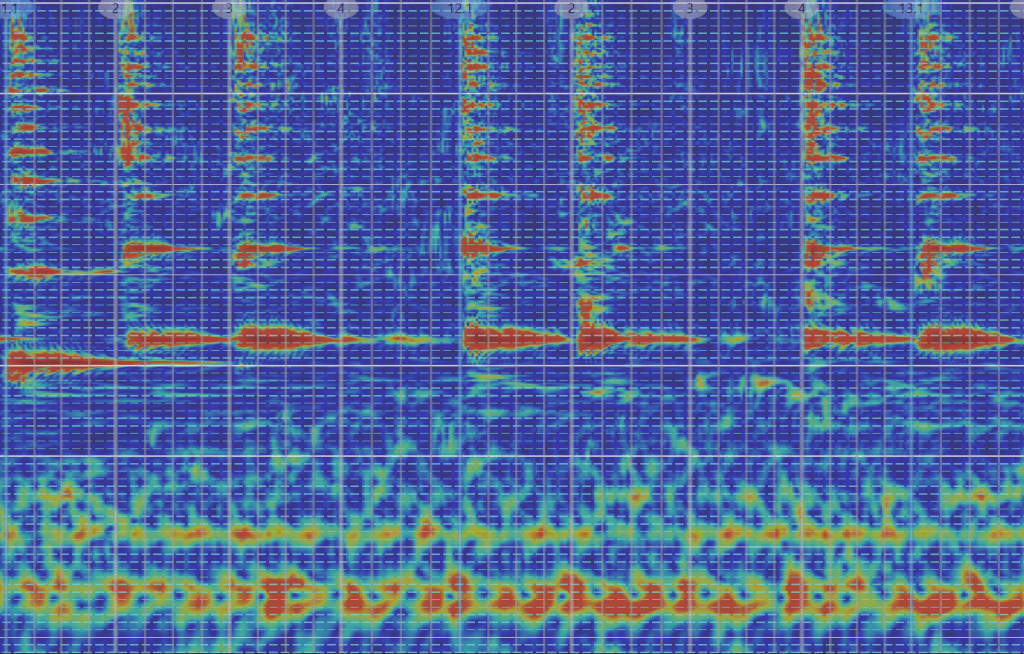Click beat 2 marker before bar 12.1
Image resolution: width=1024 pixels, height=654 pixels.
[x=115, y=9]
